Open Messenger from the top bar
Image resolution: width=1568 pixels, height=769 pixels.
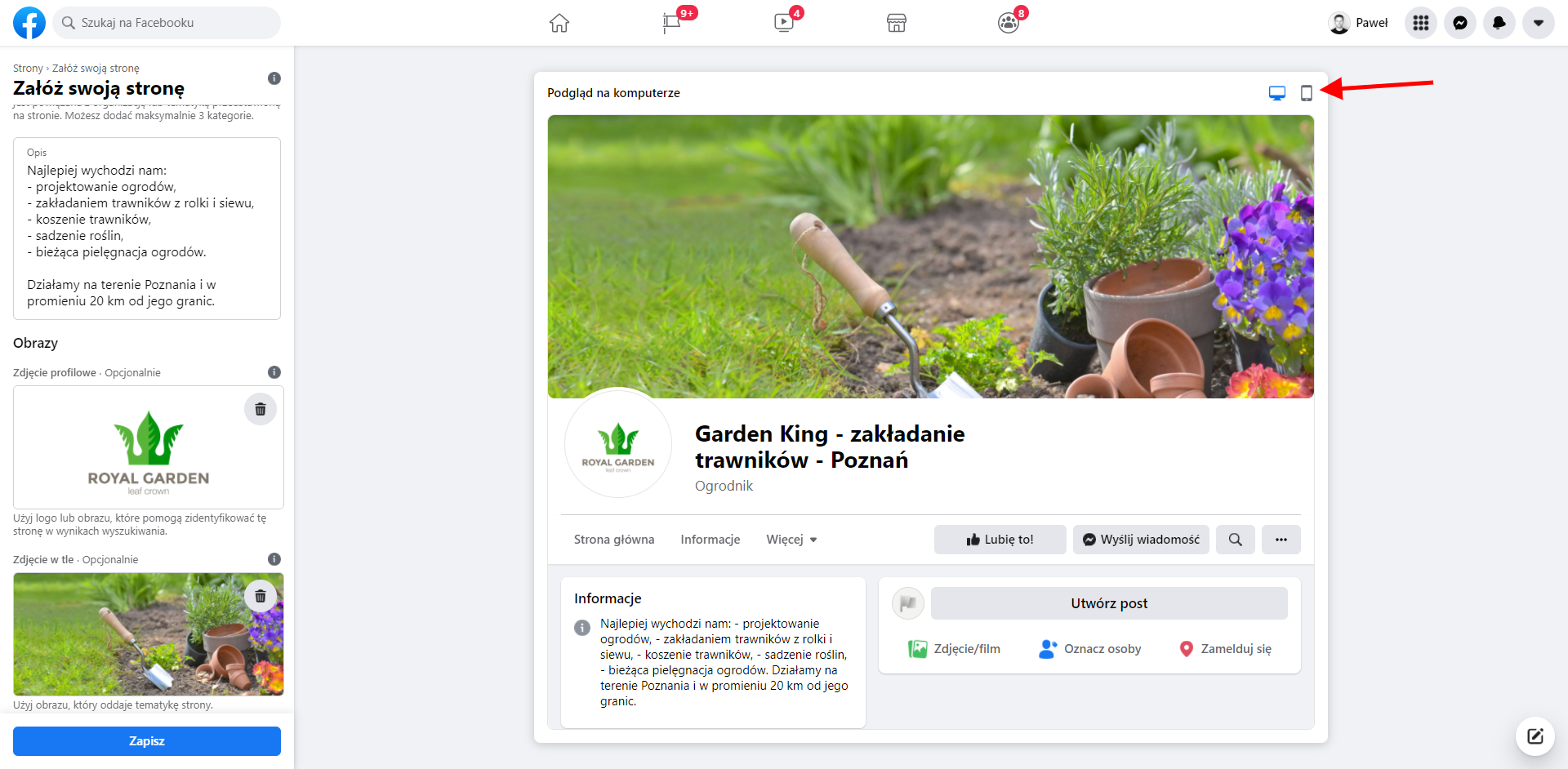1459,23
